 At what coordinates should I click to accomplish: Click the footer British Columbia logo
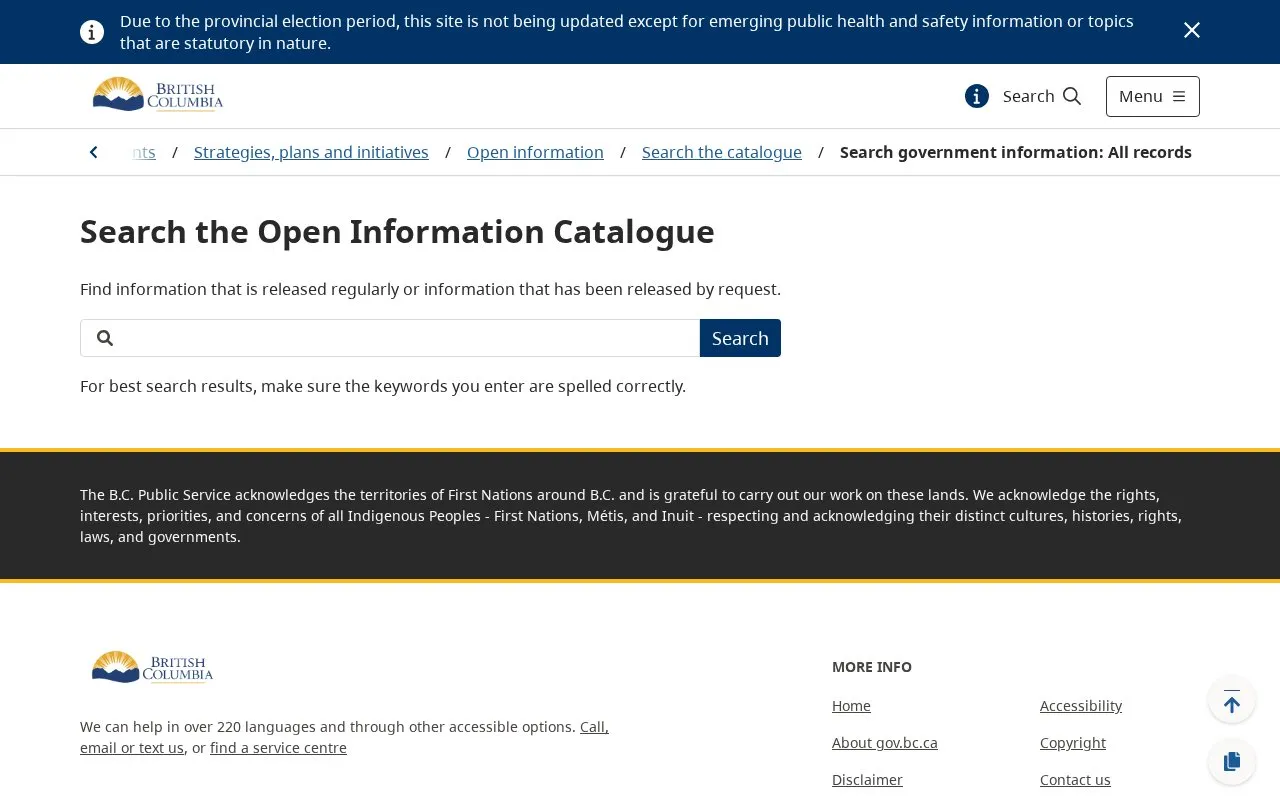pyautogui.click(x=152, y=667)
